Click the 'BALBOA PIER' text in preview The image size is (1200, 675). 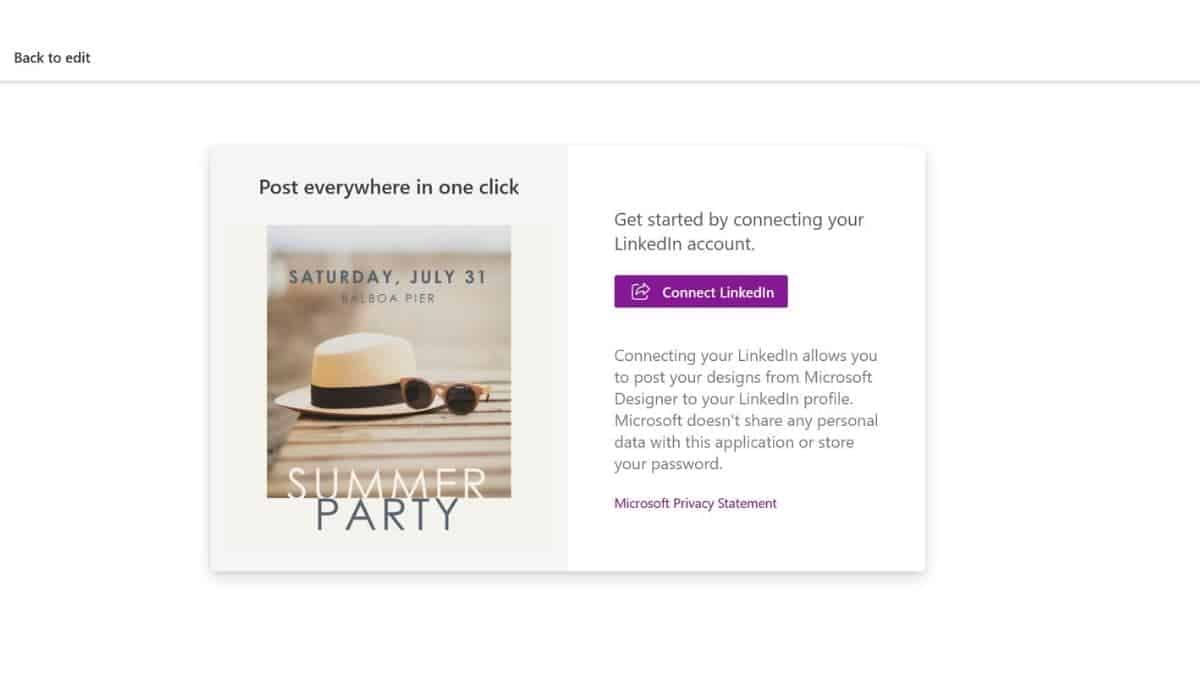pyautogui.click(x=387, y=298)
